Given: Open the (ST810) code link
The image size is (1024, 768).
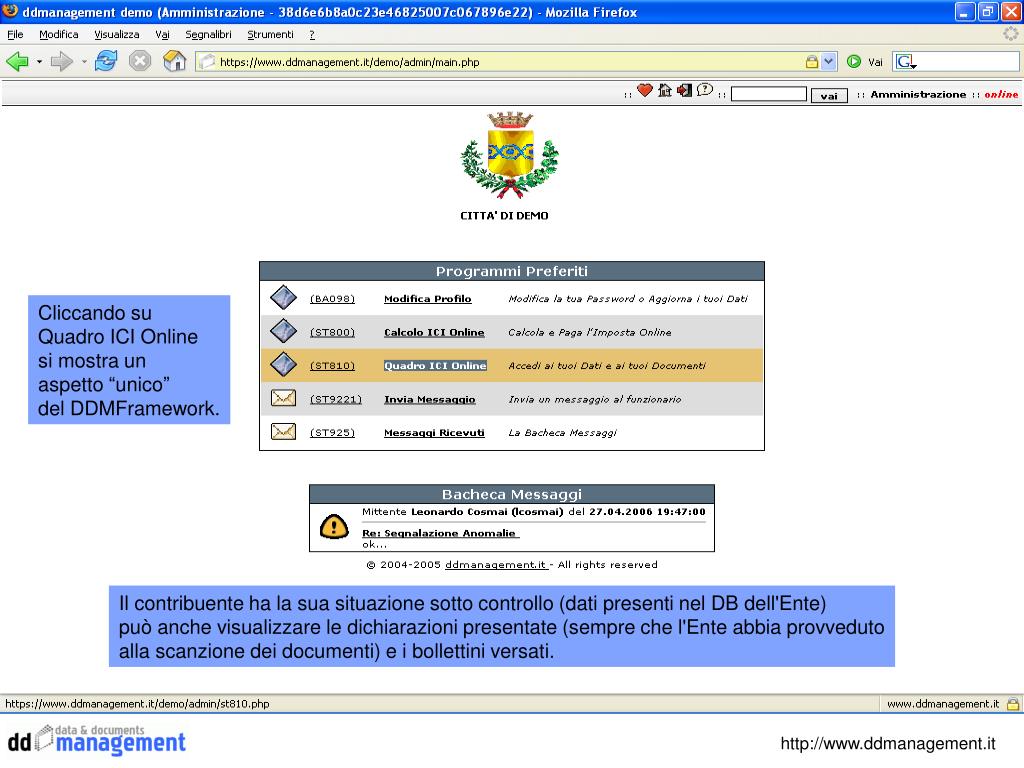Looking at the screenshot, I should point(332,366).
